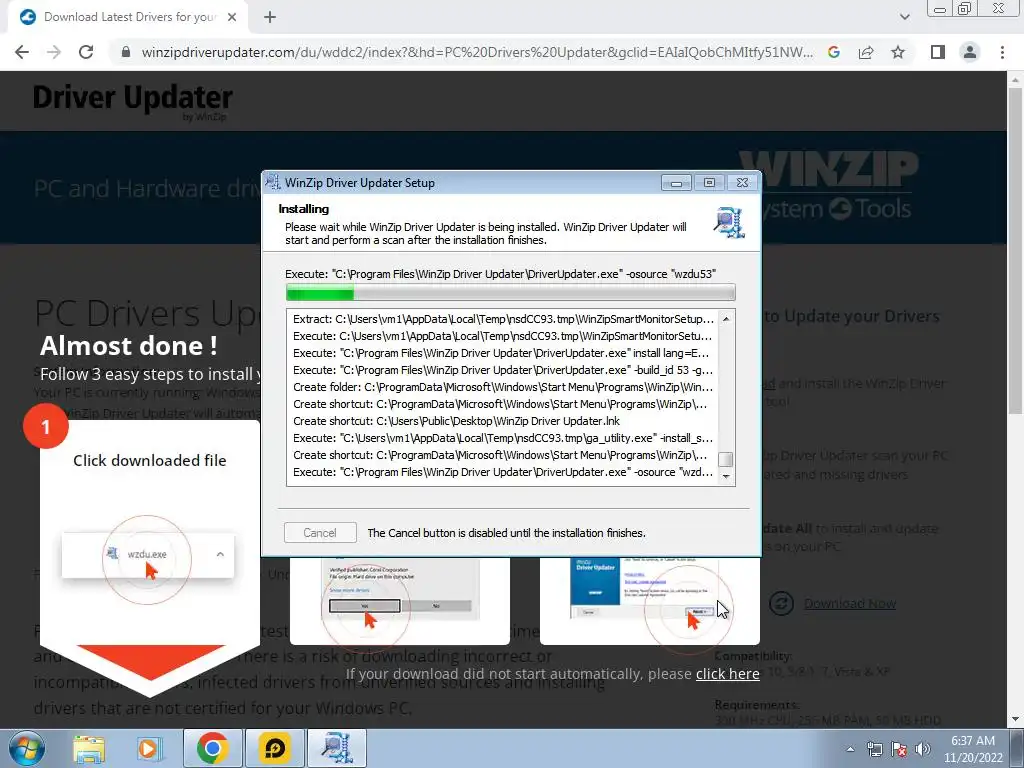Close the WinZip Driver Updater Setup window

coord(743,183)
